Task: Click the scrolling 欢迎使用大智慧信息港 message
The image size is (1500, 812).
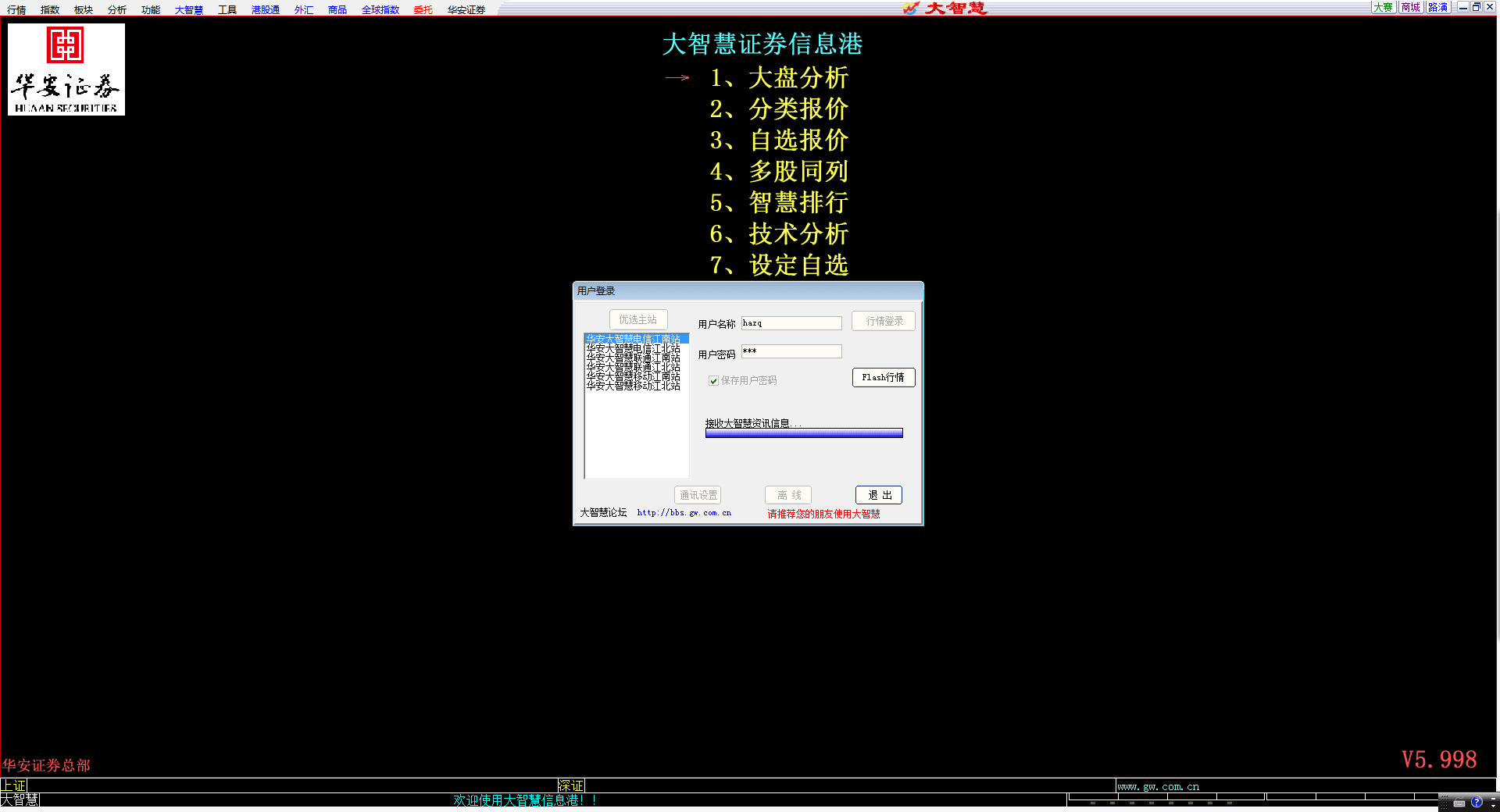Action: point(525,800)
